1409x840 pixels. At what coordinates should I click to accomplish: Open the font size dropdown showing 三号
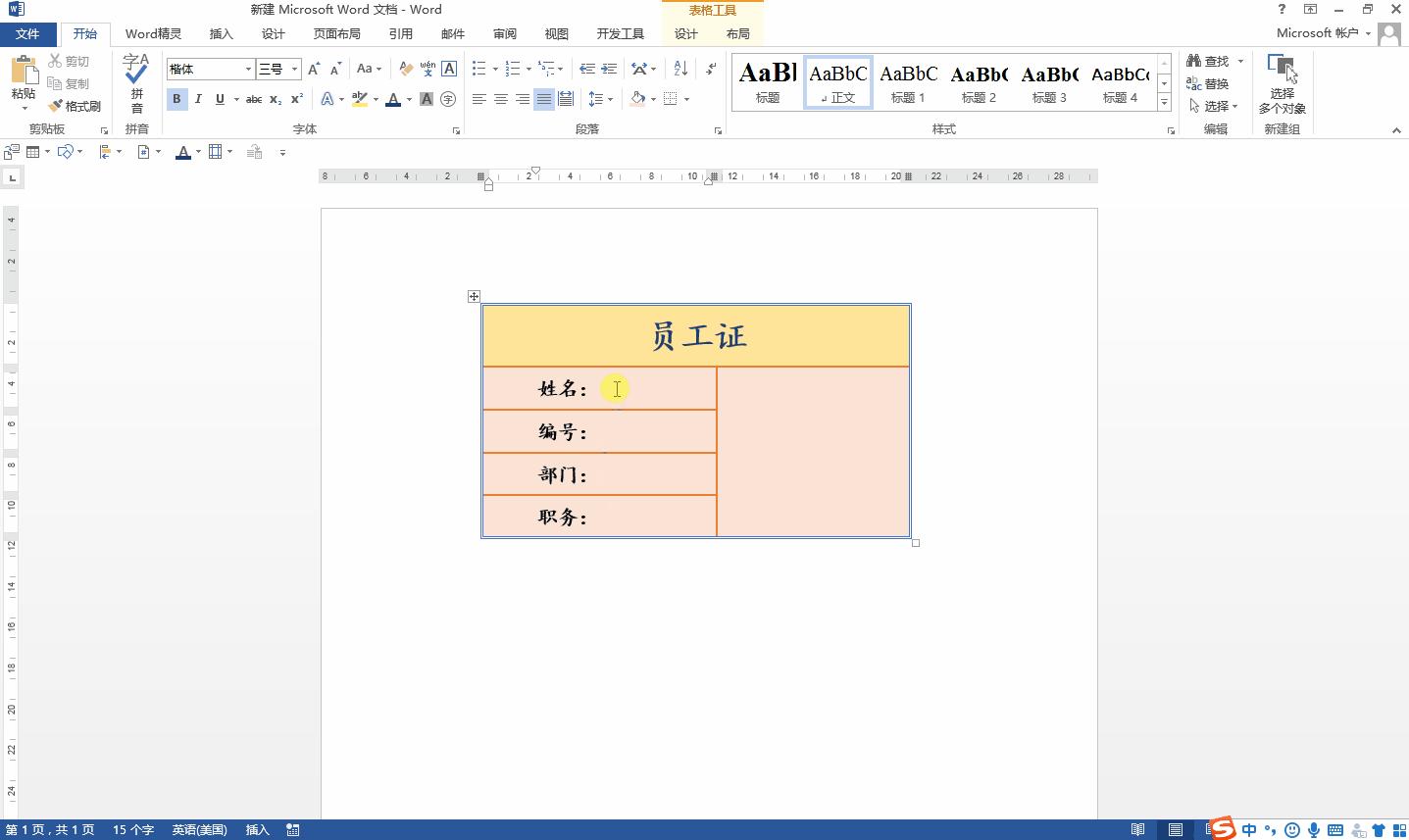(293, 69)
